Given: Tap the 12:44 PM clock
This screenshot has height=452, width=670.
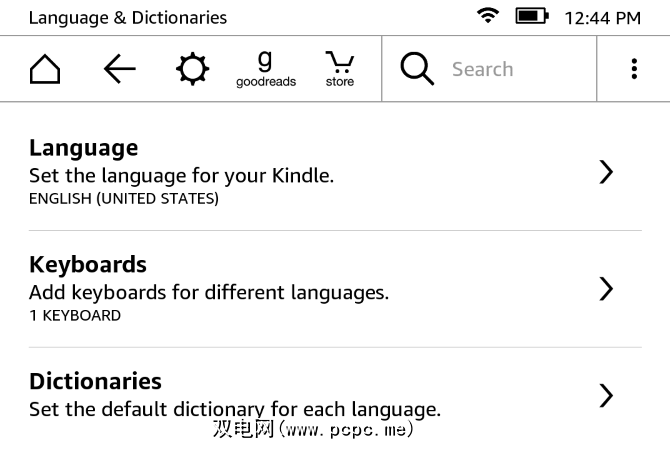Looking at the screenshot, I should (x=602, y=17).
